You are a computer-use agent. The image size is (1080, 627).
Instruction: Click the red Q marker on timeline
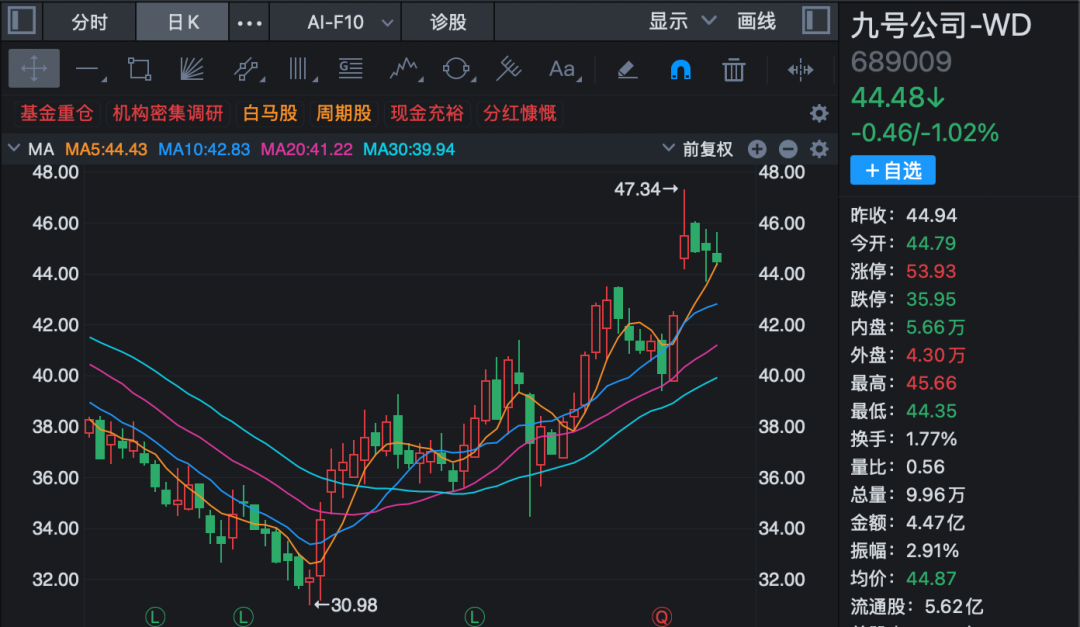tap(662, 616)
